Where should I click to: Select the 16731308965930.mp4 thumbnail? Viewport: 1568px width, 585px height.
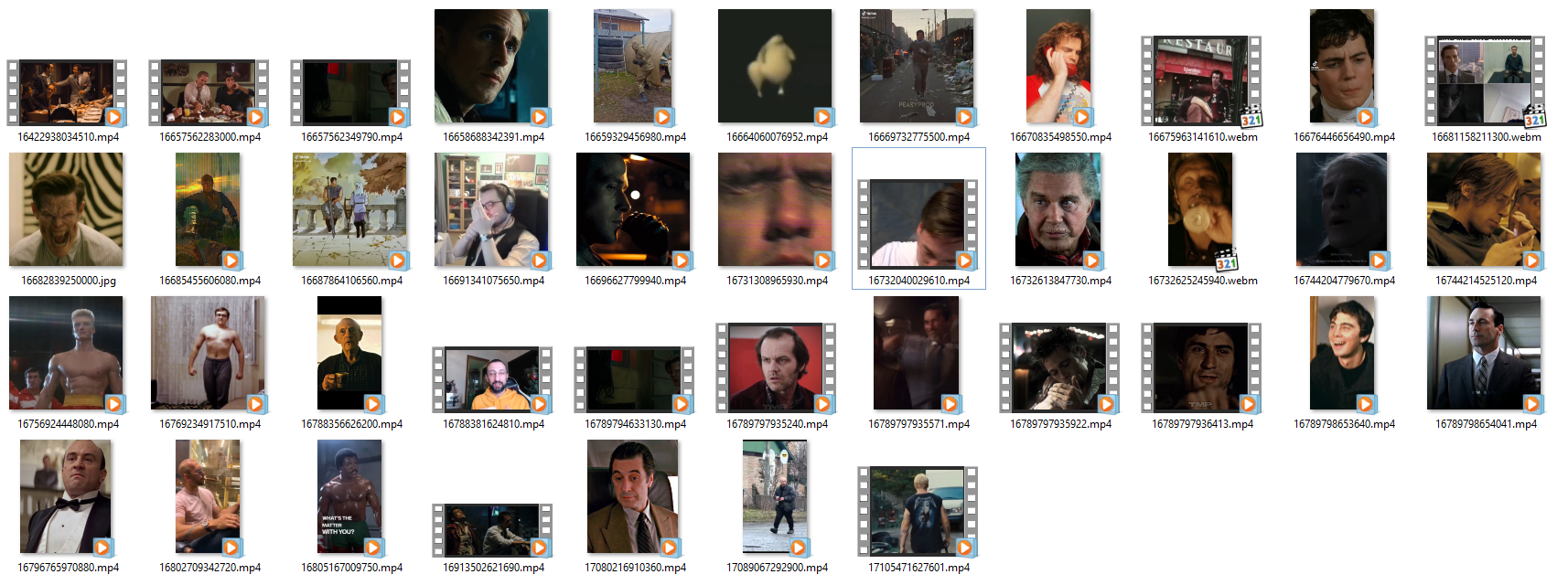pos(775,209)
